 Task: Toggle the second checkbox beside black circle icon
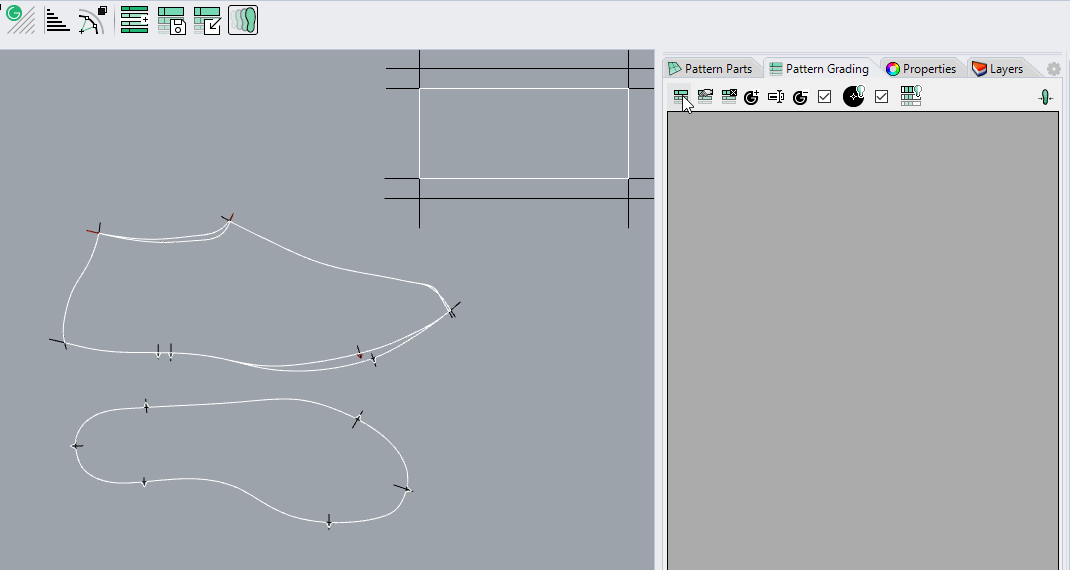click(x=882, y=97)
